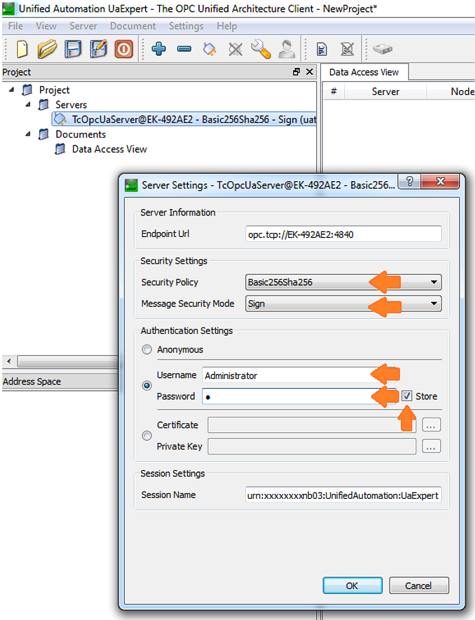Click the Password field
The width and height of the screenshot is (475, 620).
click(299, 396)
